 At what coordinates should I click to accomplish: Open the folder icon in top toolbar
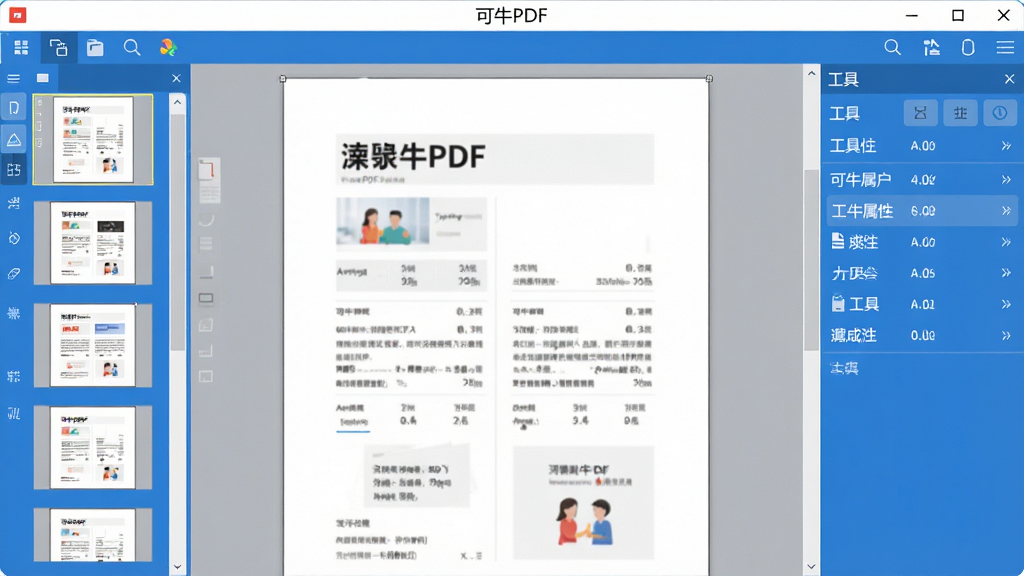pyautogui.click(x=95, y=48)
